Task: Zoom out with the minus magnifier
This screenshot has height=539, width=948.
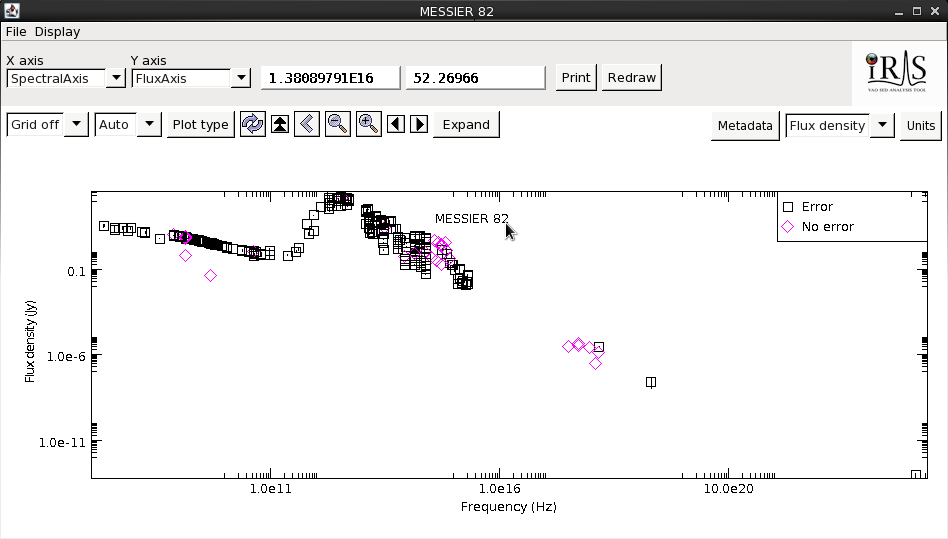Action: tap(338, 124)
